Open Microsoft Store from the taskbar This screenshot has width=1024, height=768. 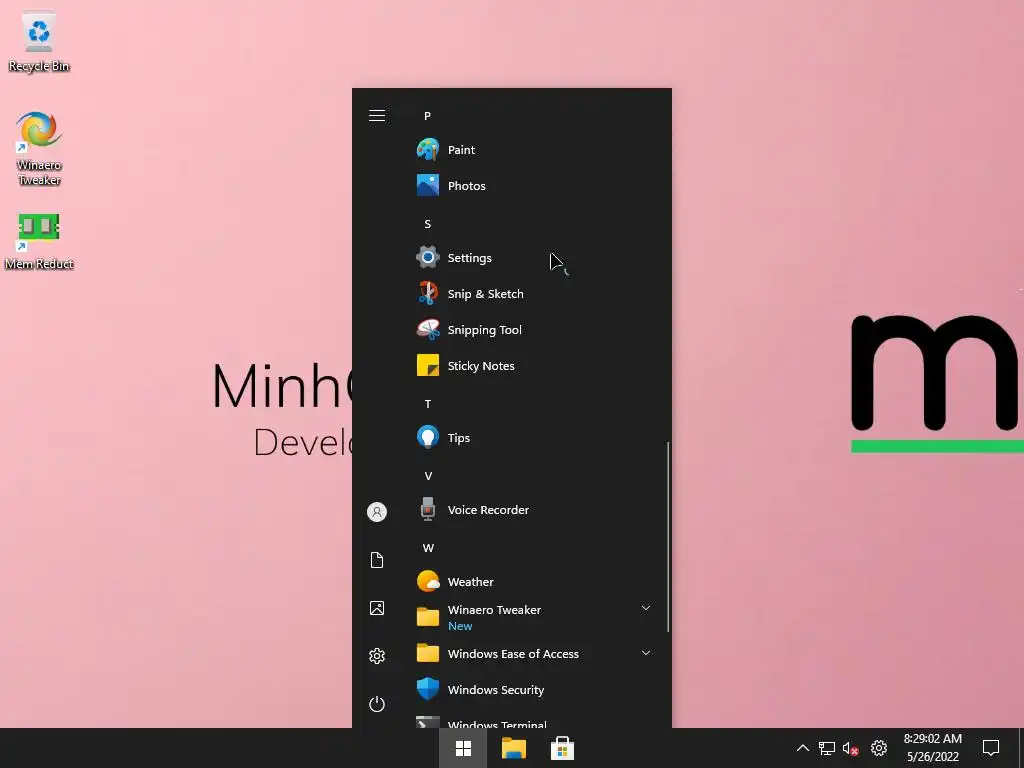click(562, 748)
